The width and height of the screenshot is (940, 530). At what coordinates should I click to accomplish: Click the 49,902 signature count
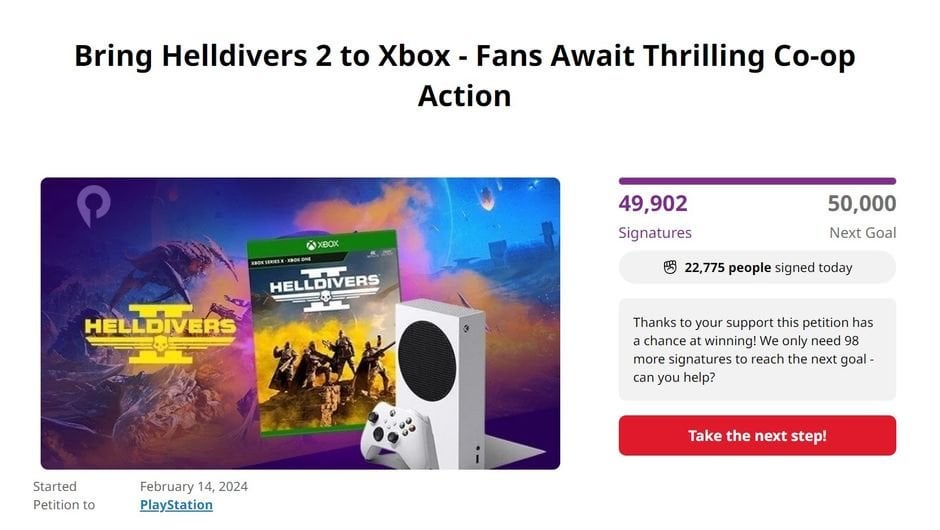653,204
